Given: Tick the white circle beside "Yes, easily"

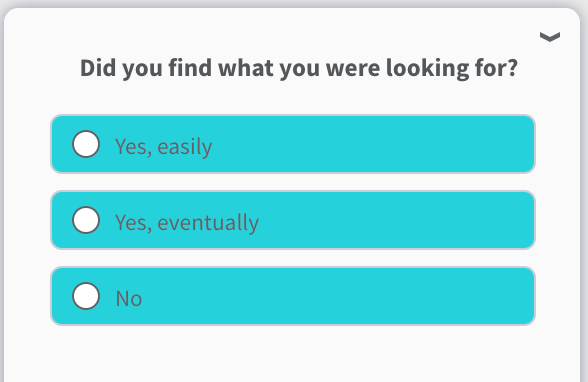Looking at the screenshot, I should click(86, 144).
